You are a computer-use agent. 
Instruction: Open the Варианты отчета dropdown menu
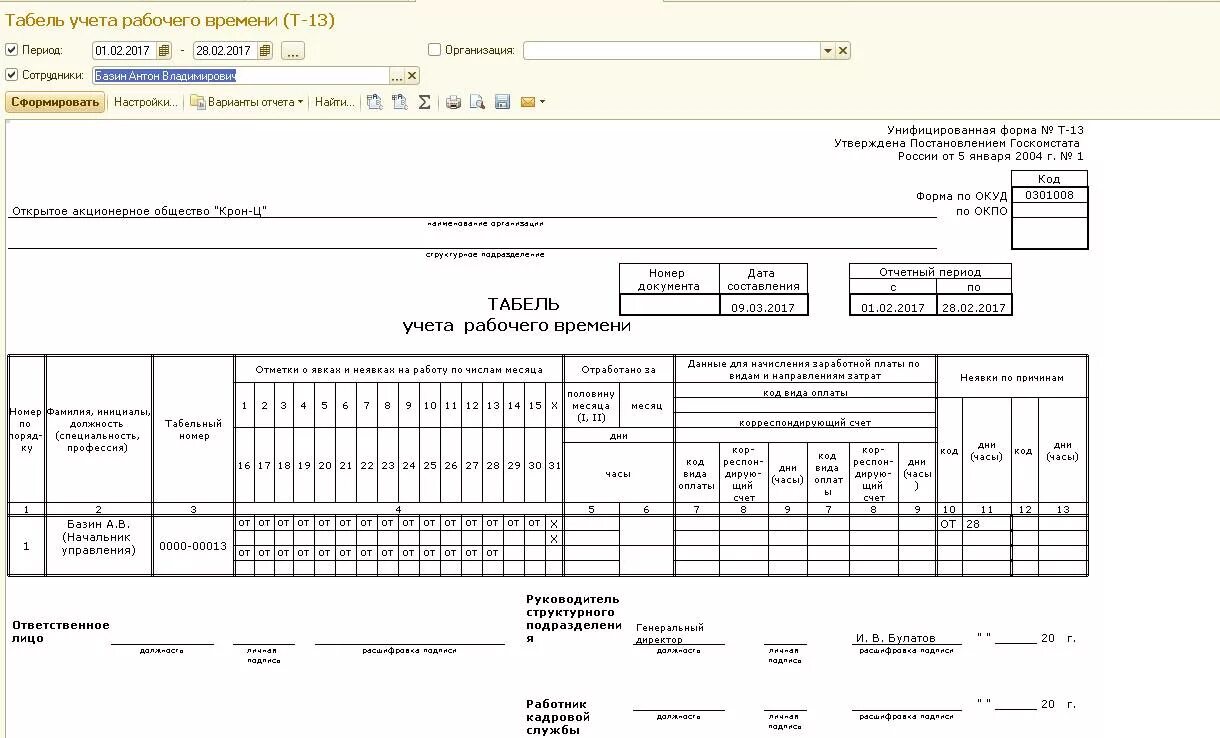tap(247, 102)
